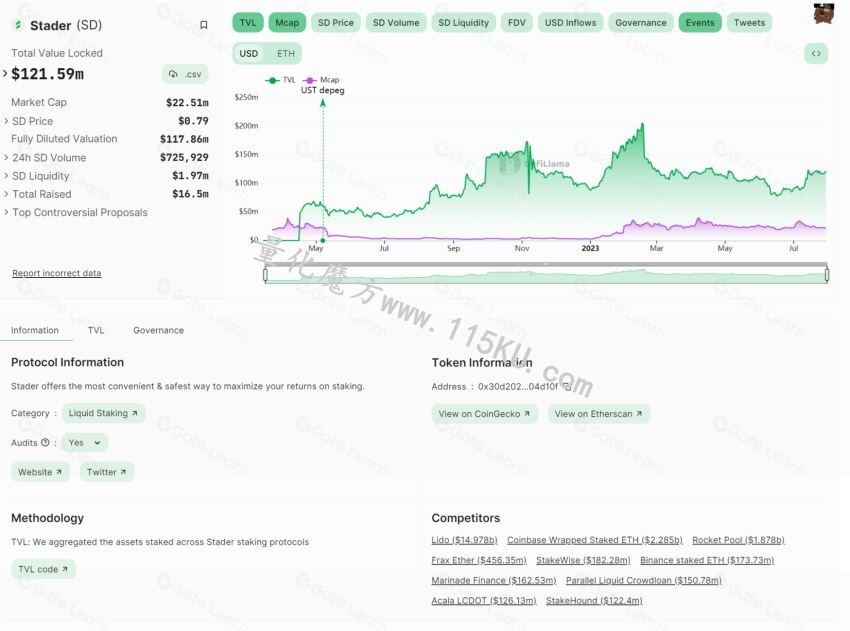Image resolution: width=850 pixels, height=631 pixels.
Task: Download the .csv data file
Action: (185, 74)
